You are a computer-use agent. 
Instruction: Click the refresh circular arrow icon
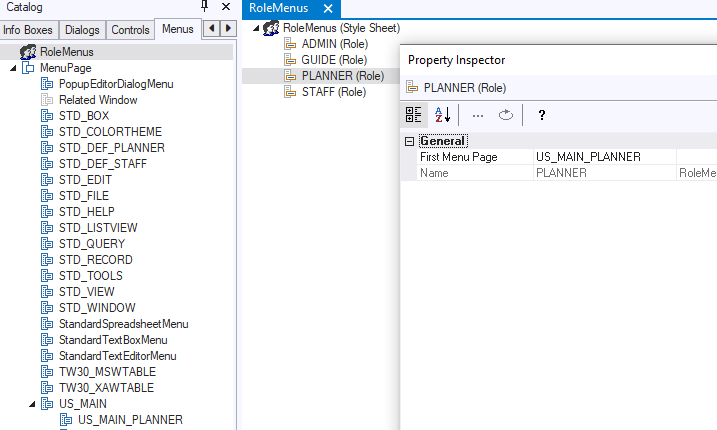pyautogui.click(x=505, y=115)
